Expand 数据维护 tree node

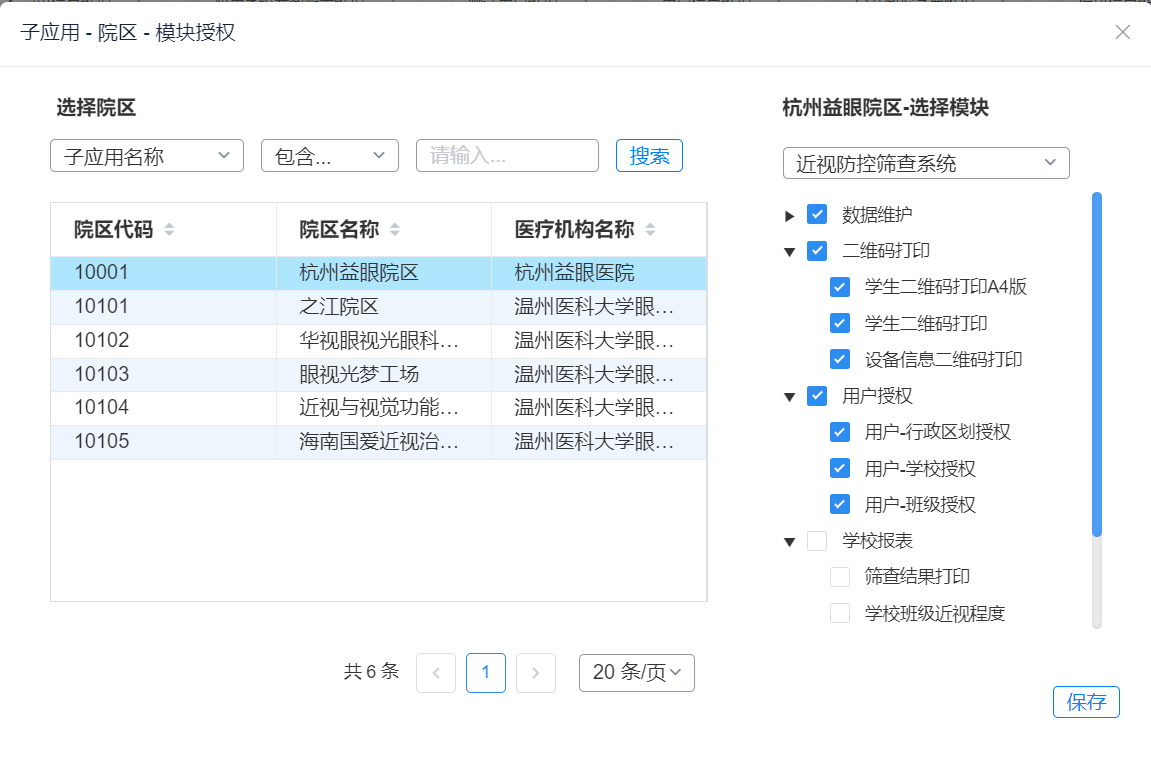point(790,216)
